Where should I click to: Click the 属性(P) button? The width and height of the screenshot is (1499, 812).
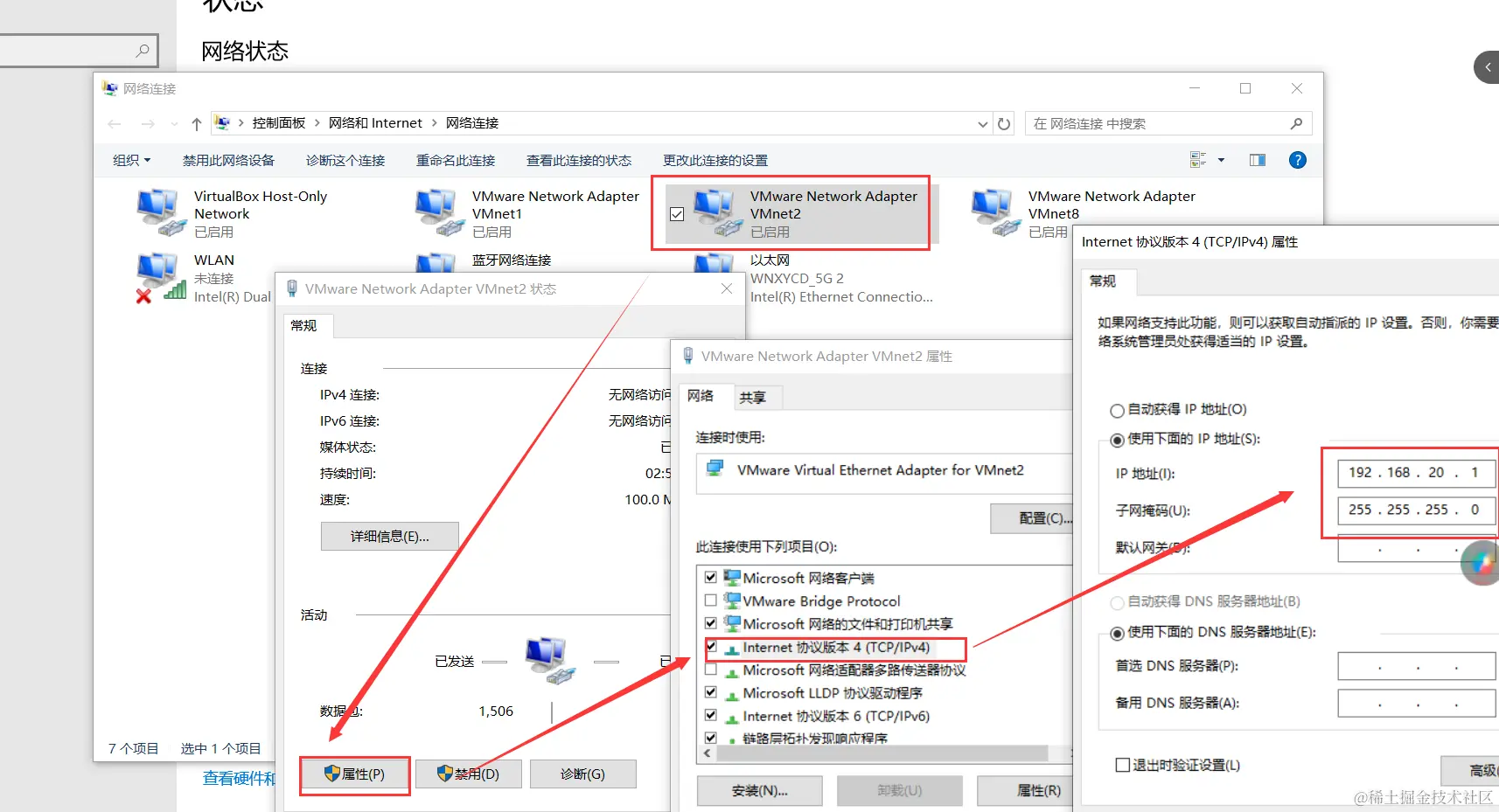(354, 774)
